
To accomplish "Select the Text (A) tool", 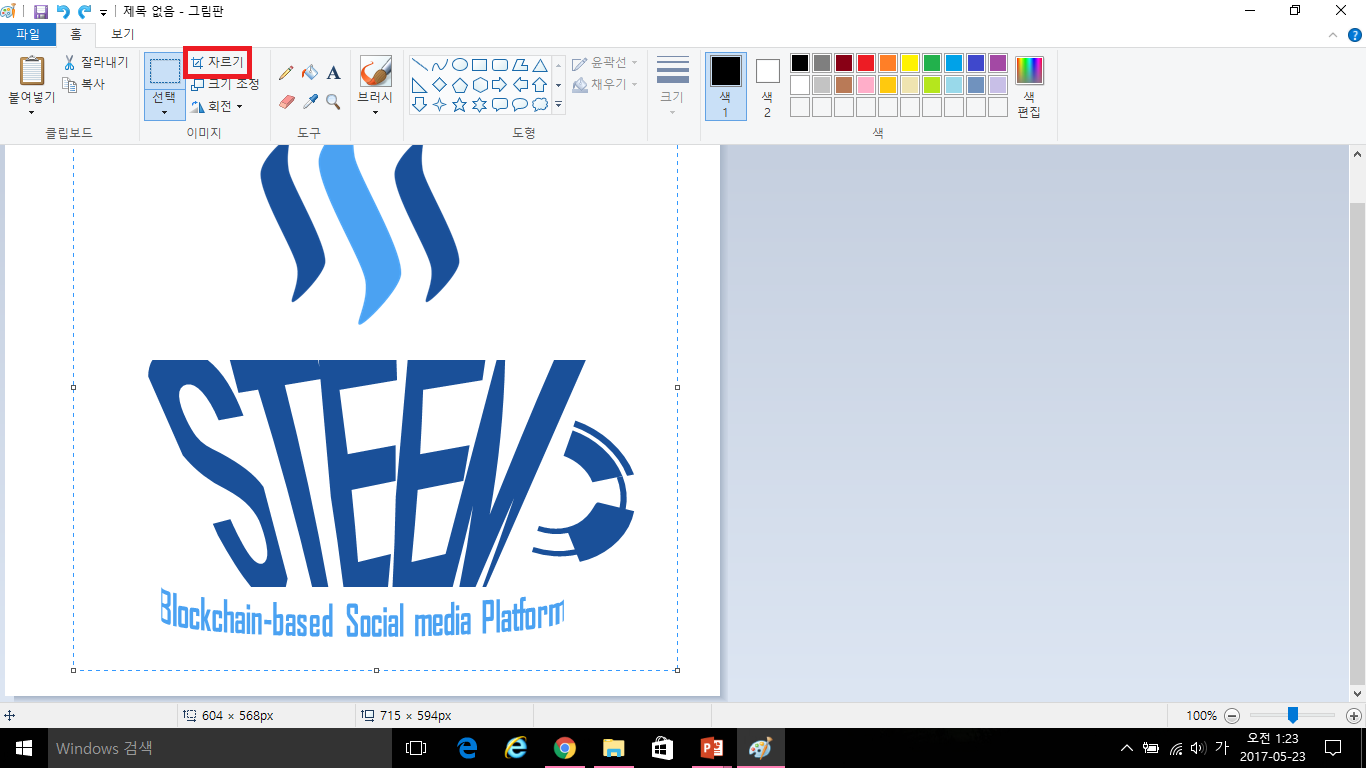I will [333, 72].
